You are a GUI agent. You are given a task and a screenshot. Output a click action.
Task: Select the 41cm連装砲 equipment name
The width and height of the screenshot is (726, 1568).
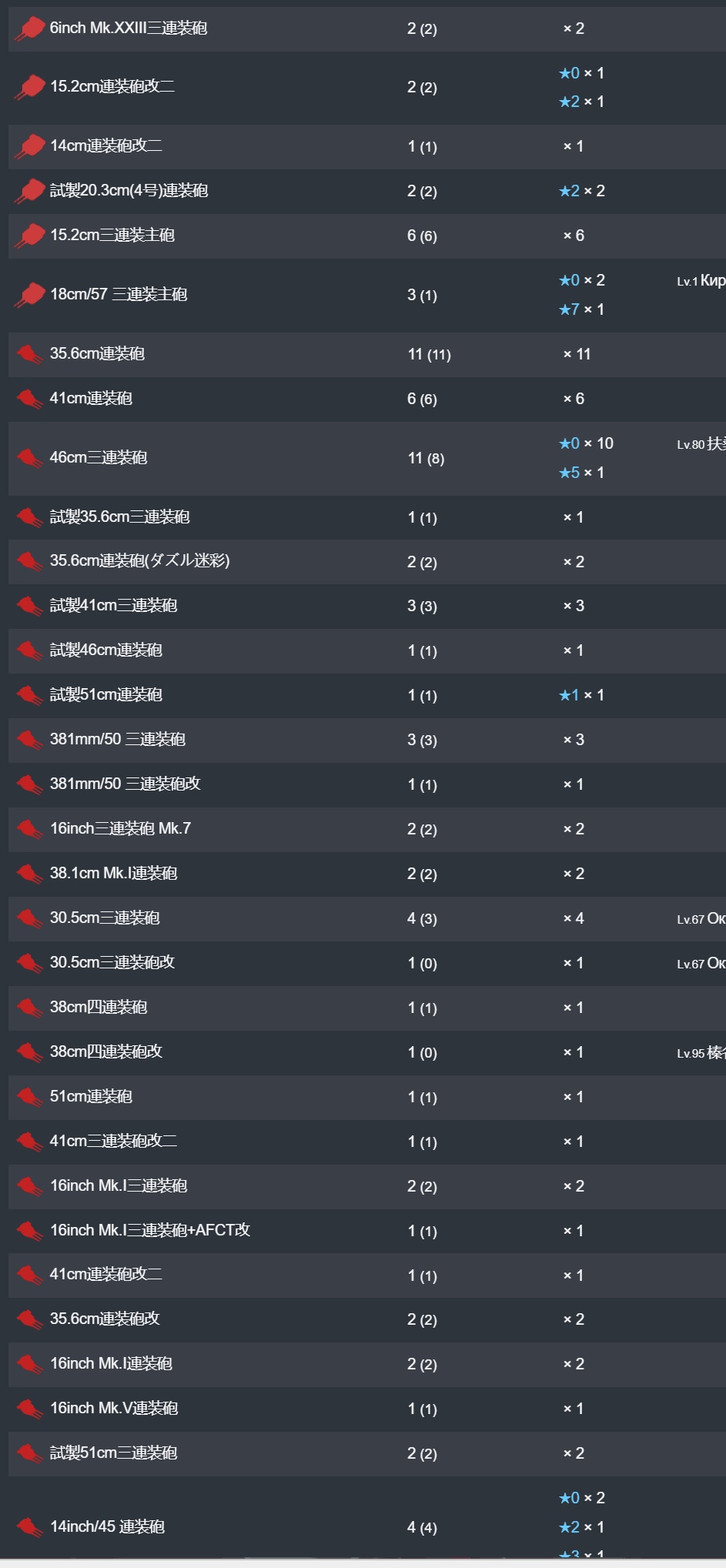(91, 399)
